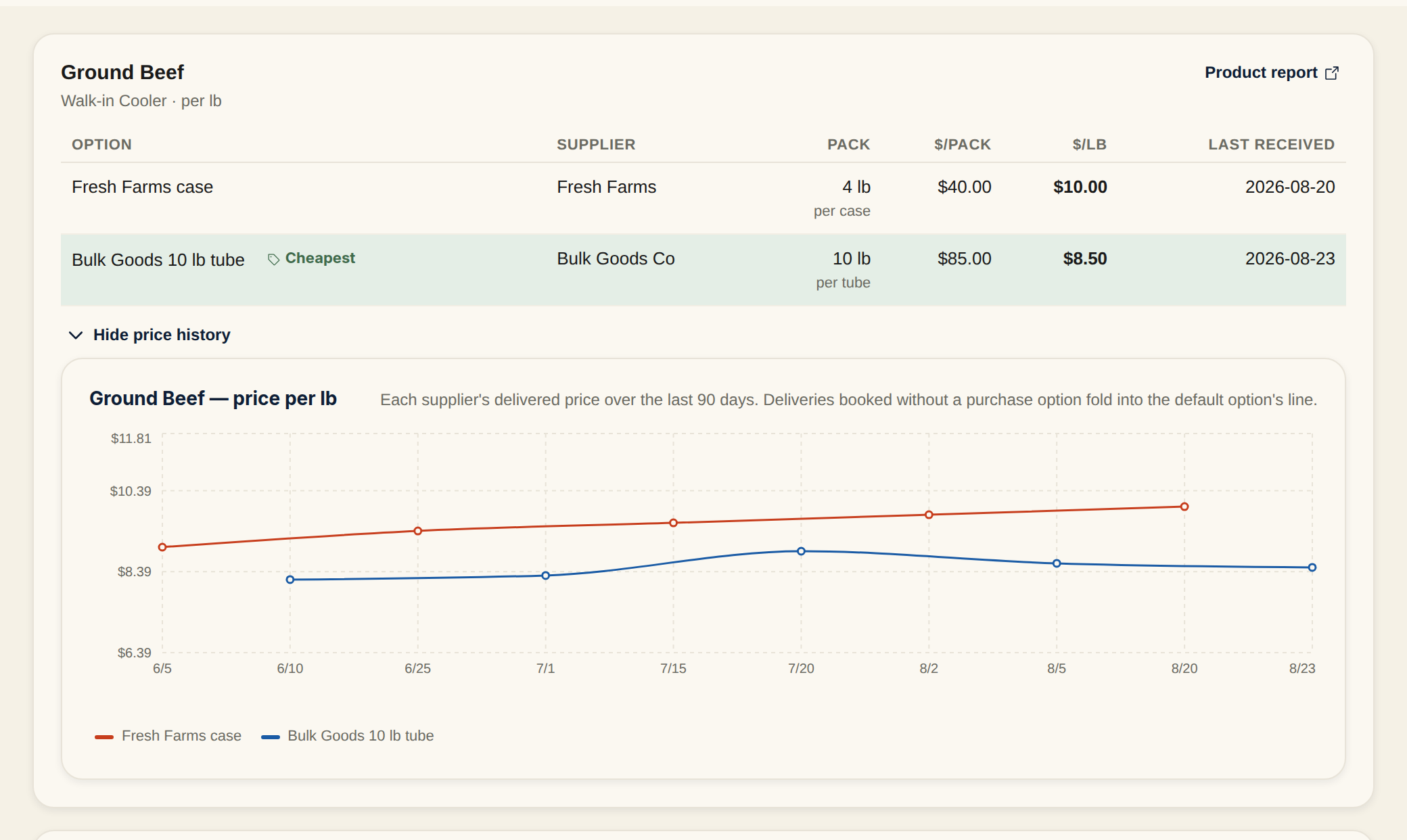Click the $8.50 price per lb value
The width and height of the screenshot is (1407, 840).
(1084, 259)
